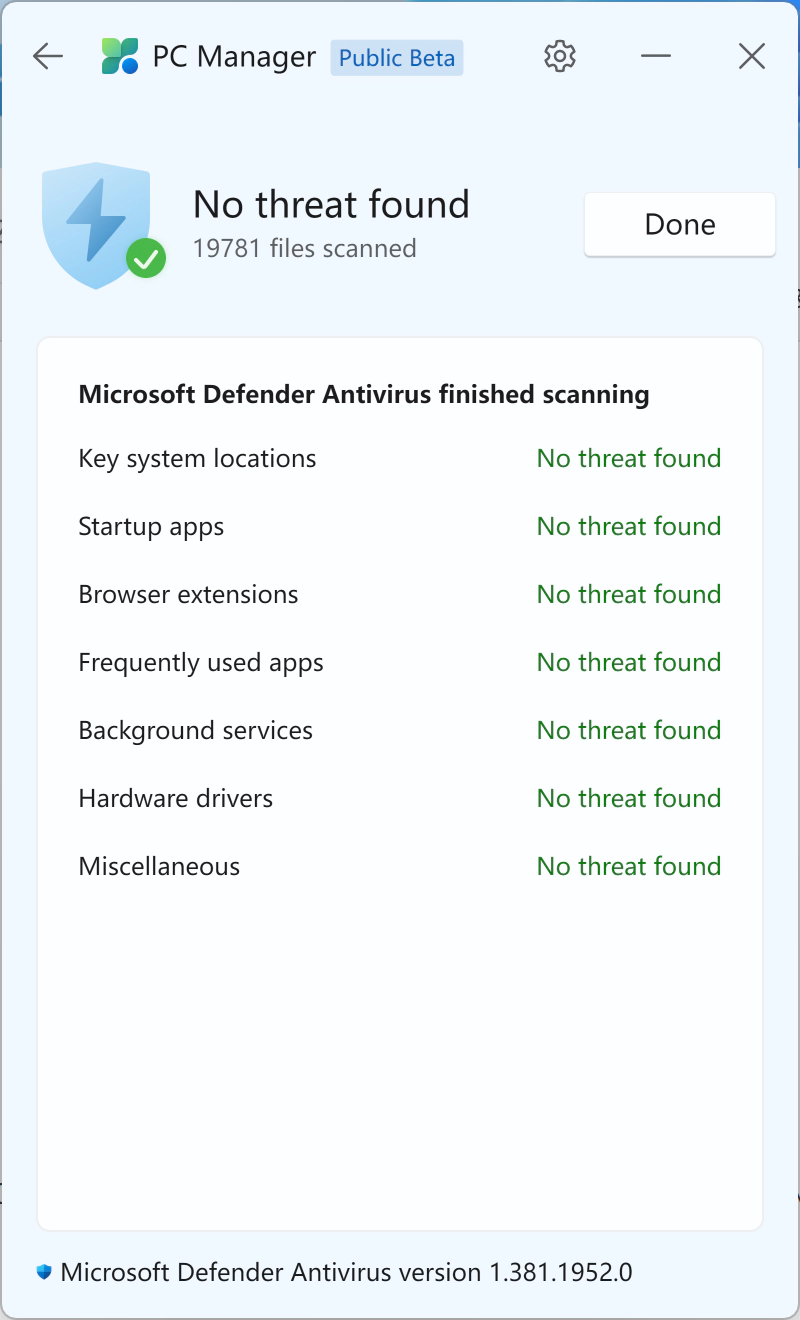Click the Miscellaneous row label
Viewport: 800px width, 1320px height.
[x=159, y=866]
